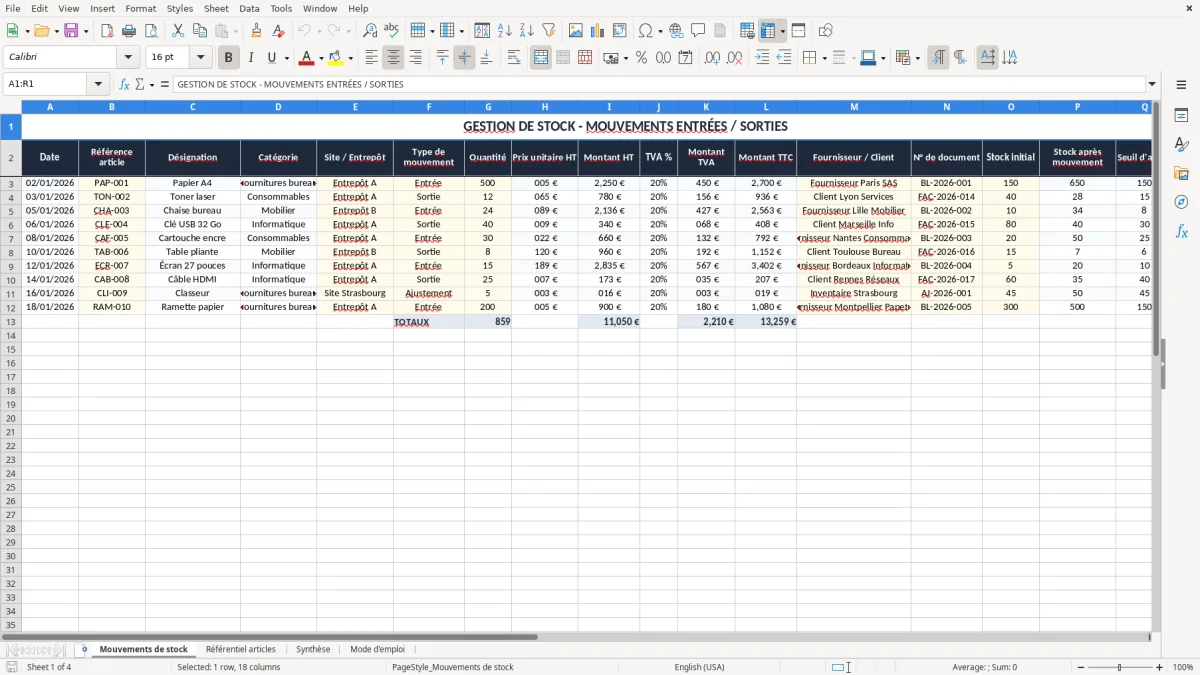Open the Format menu
This screenshot has height=675, width=1200.
(x=140, y=8)
